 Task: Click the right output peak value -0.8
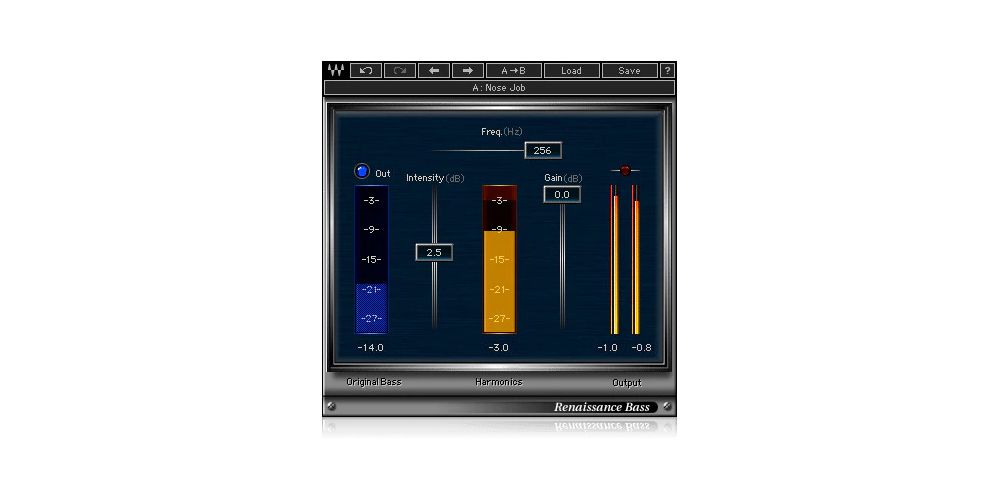pyautogui.click(x=642, y=348)
